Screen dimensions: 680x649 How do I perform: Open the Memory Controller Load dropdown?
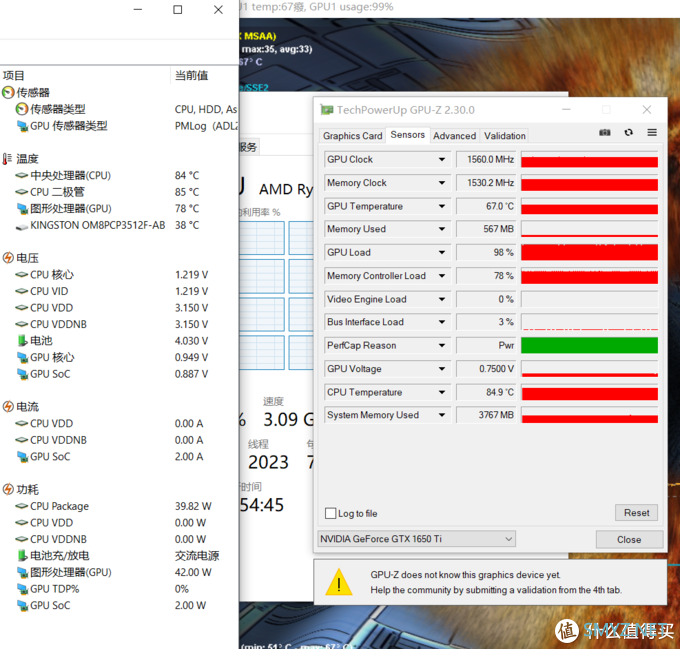point(441,276)
